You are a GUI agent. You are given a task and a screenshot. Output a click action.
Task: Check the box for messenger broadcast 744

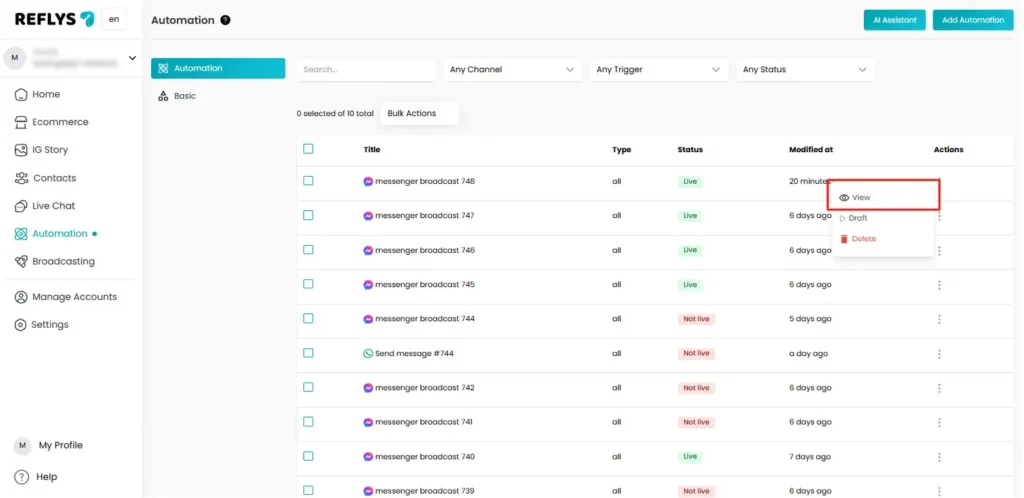308,319
